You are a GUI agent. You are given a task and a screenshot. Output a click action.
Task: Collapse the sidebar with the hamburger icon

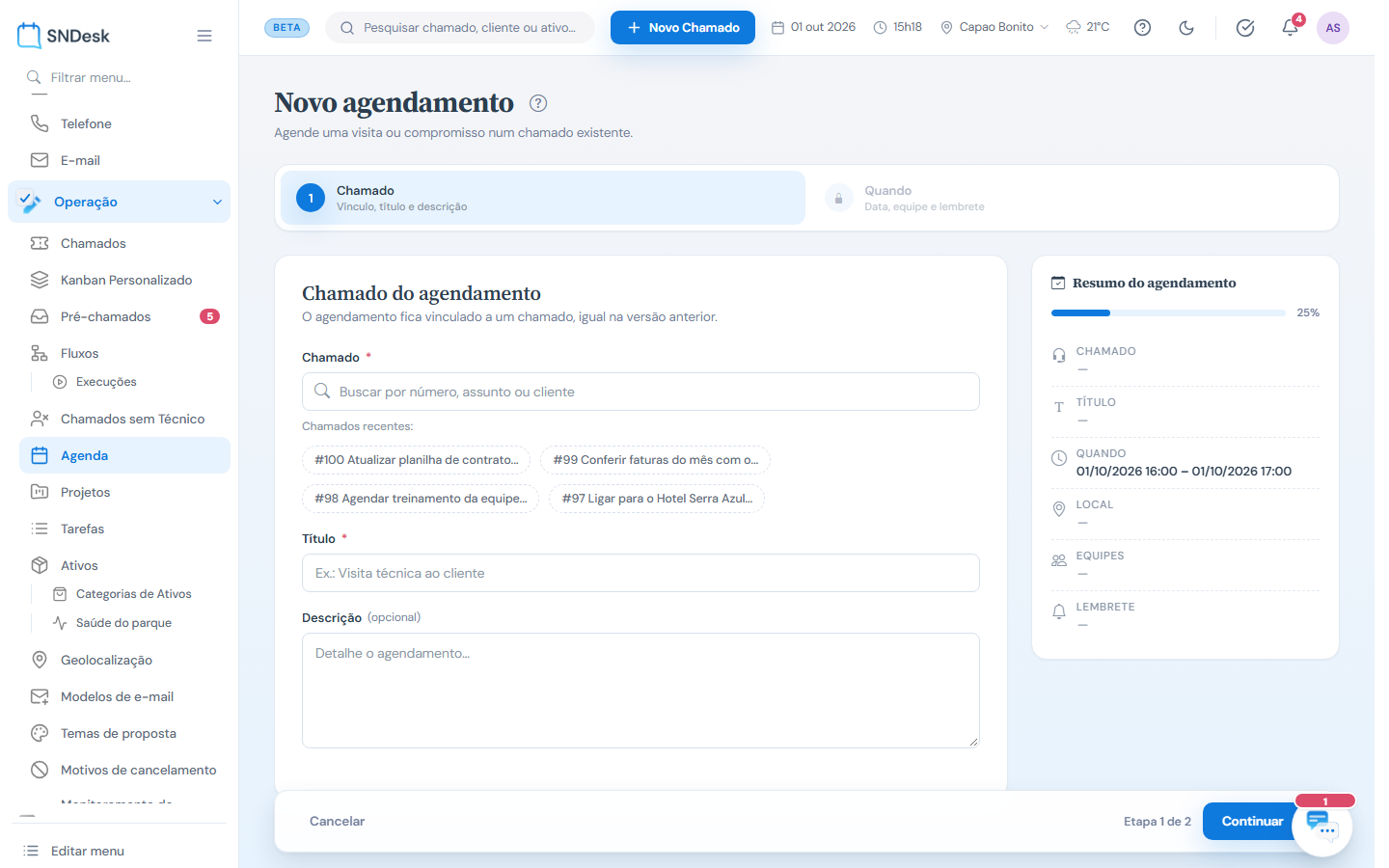coord(204,36)
